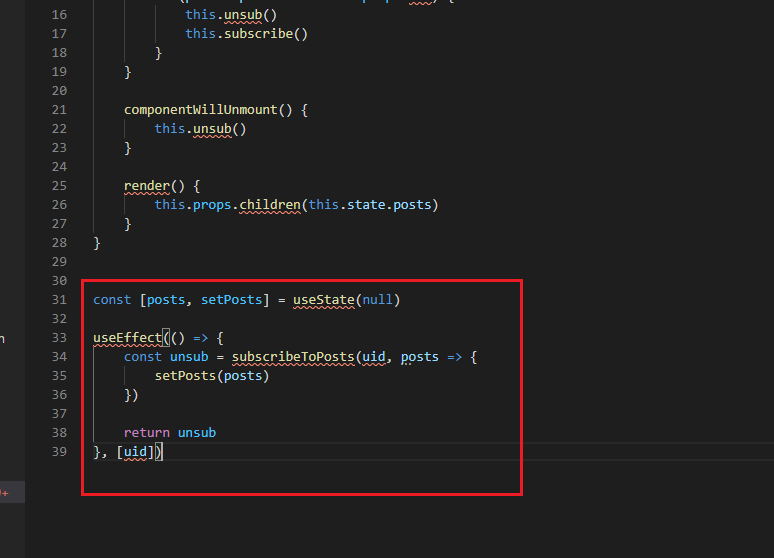Viewport: 774px width, 558px height.
Task: Click the 'null' argument in useState
Action: point(377,300)
